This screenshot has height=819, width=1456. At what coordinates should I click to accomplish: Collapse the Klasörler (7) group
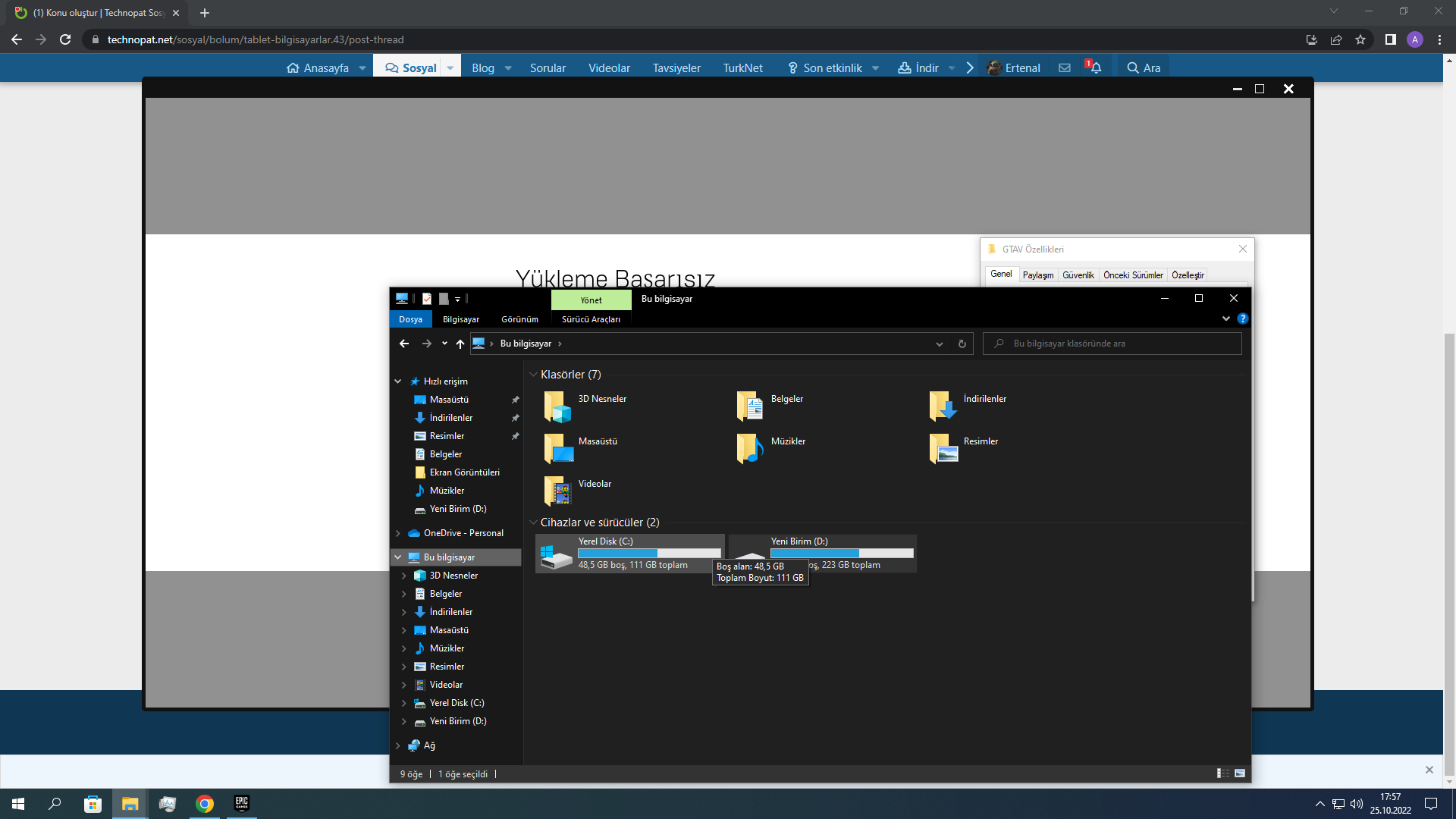pos(533,375)
